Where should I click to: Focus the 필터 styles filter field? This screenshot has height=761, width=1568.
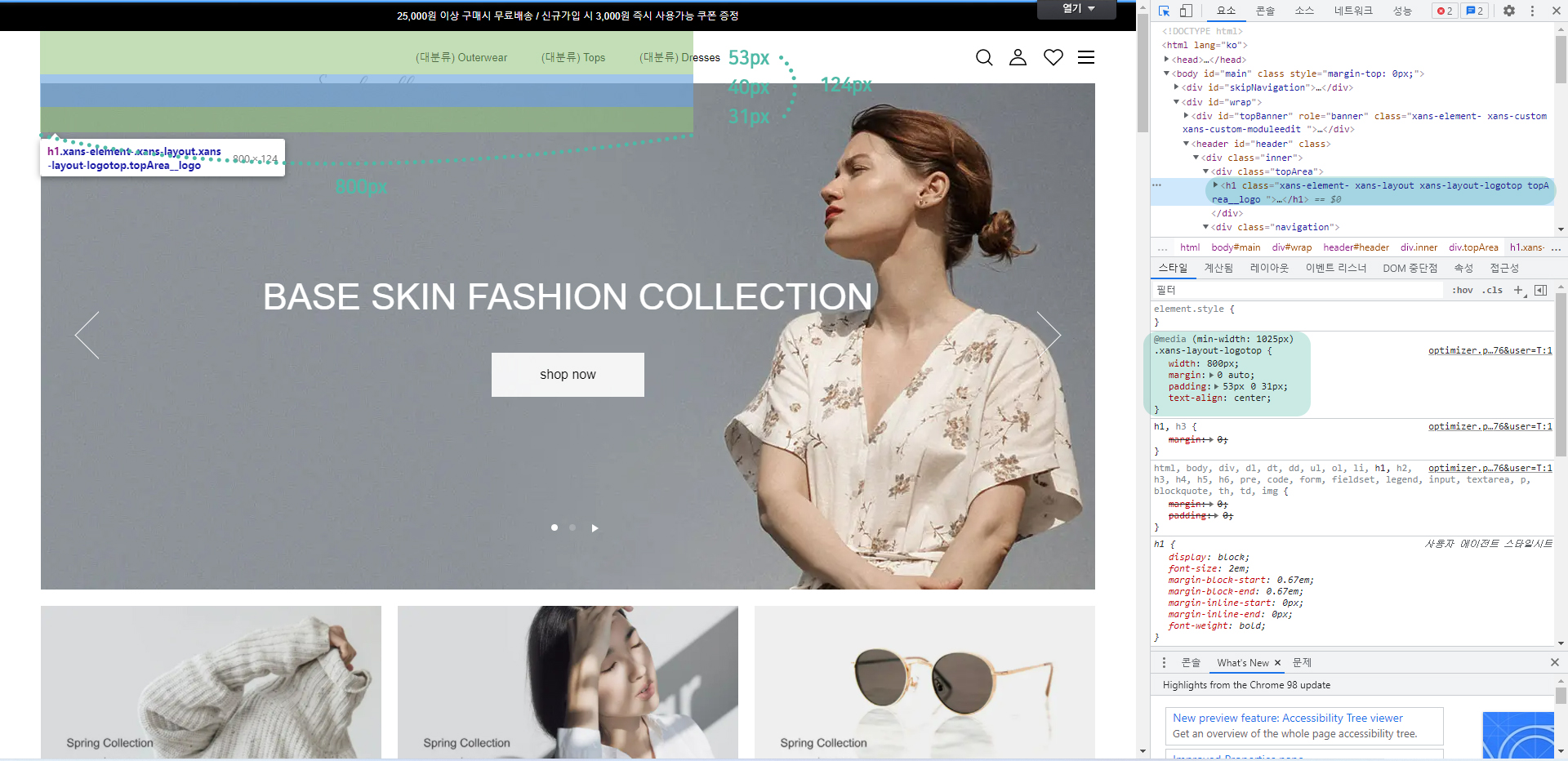[1298, 290]
